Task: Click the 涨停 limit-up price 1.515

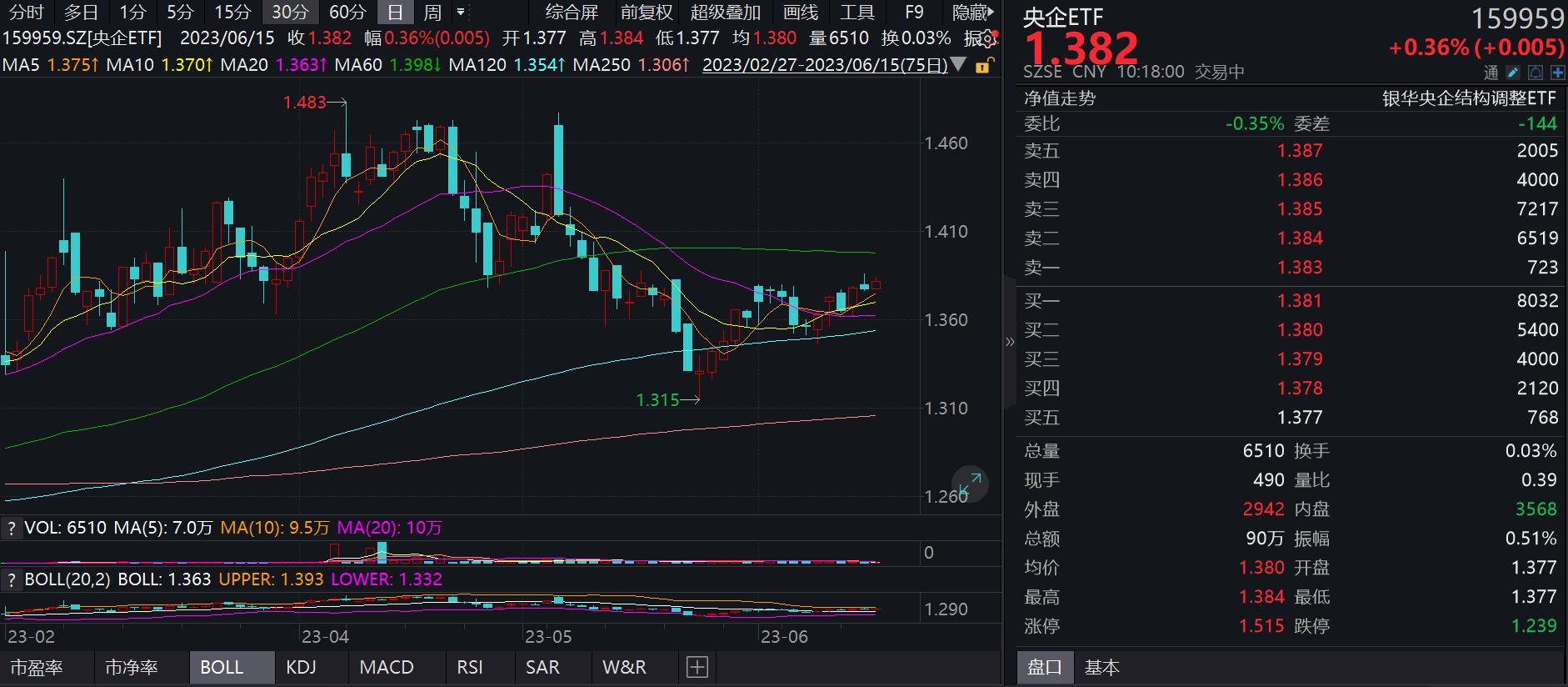Action: tap(1261, 626)
